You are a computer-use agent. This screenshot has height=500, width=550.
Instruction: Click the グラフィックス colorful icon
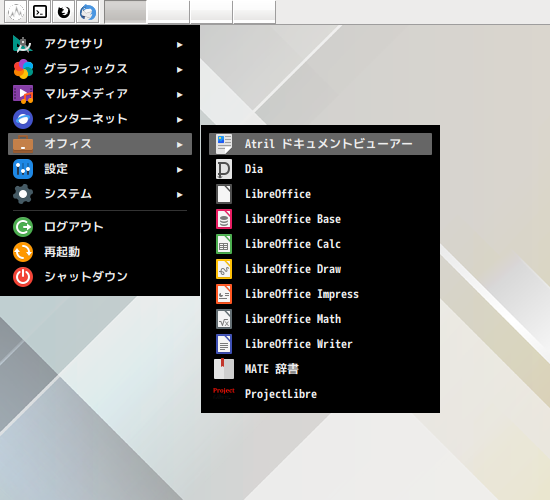(x=23, y=69)
